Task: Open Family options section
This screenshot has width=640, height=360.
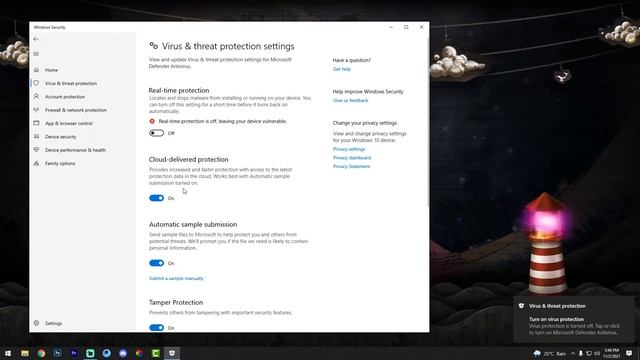Action: tap(60, 163)
